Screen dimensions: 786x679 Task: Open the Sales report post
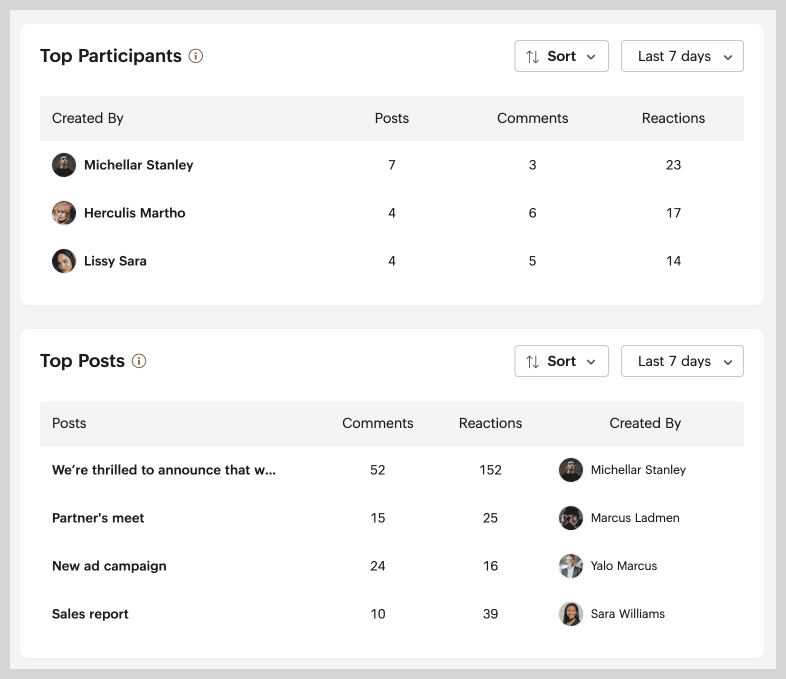pyautogui.click(x=90, y=614)
